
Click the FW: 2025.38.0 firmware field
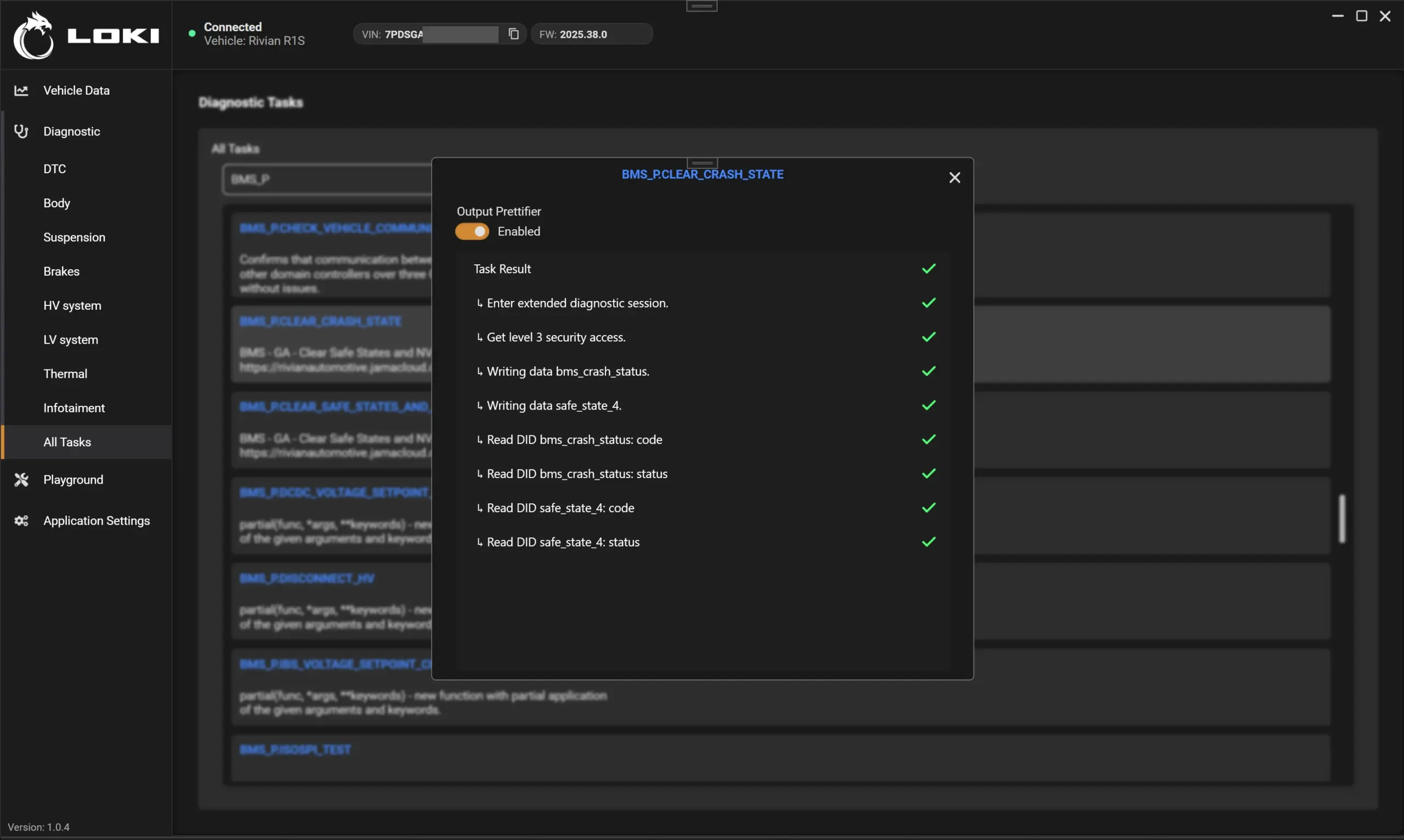click(x=592, y=34)
